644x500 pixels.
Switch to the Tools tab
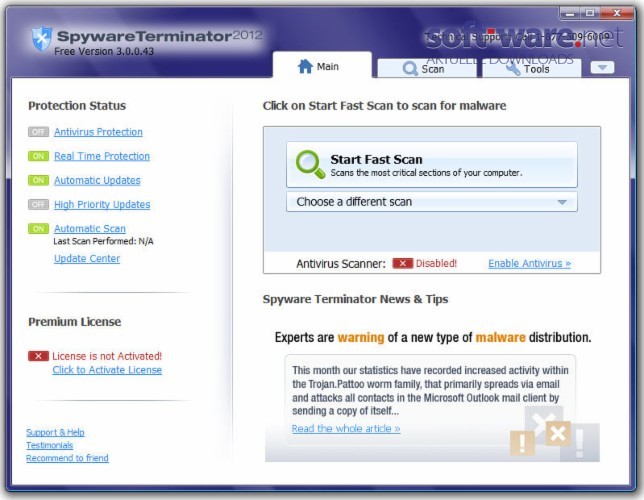[532, 69]
